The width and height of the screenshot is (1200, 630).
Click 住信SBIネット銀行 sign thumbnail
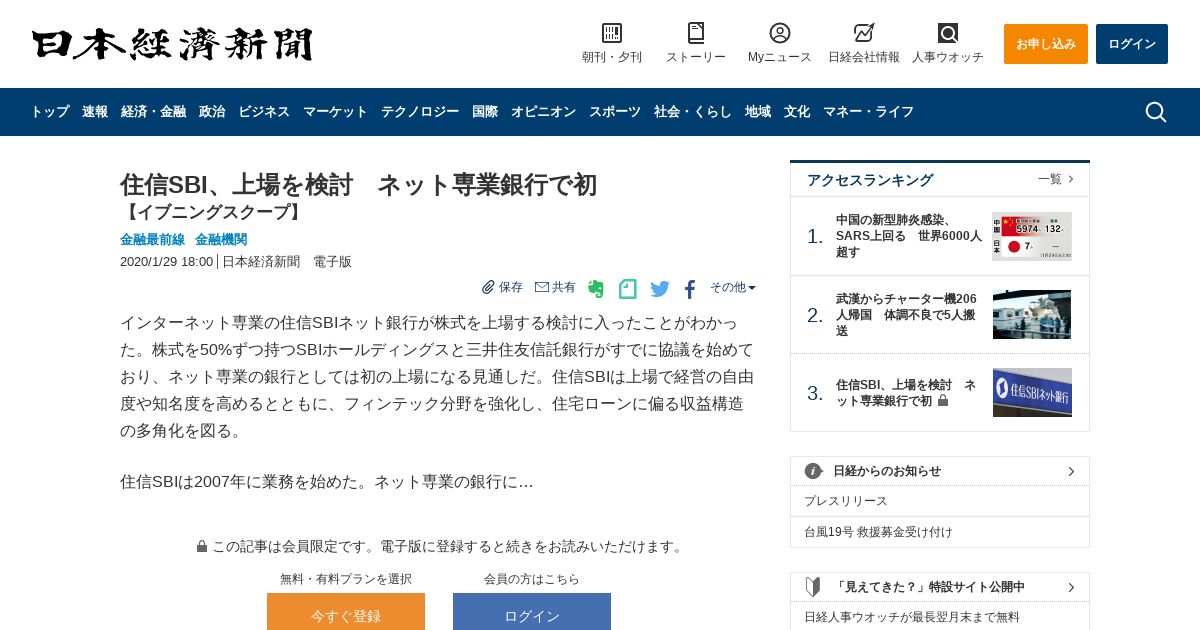click(1032, 392)
